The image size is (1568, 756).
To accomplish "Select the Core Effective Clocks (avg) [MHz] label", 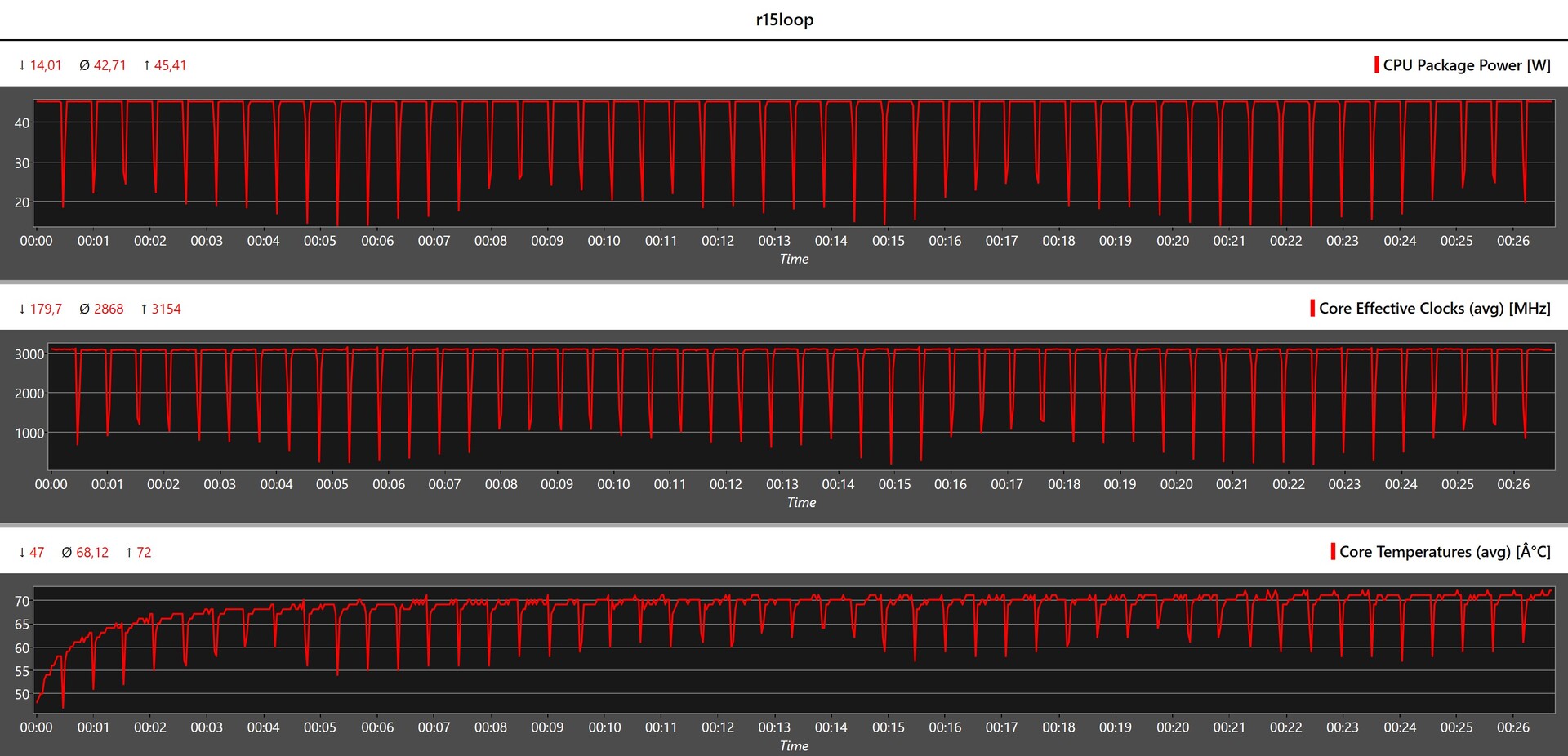I will coord(1435,309).
